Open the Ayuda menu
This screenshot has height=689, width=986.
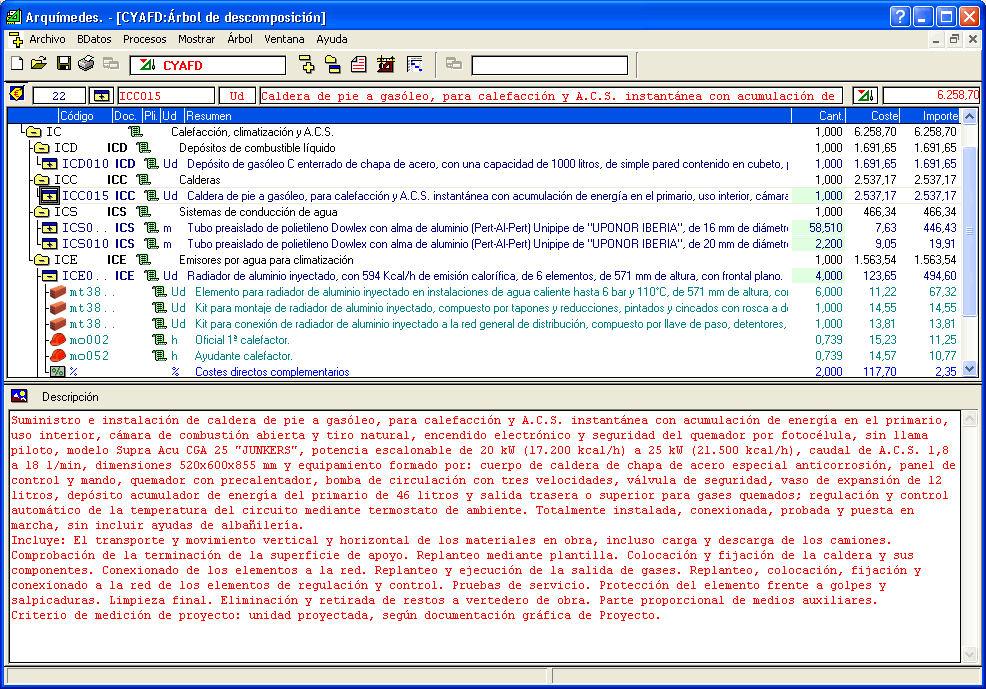331,39
